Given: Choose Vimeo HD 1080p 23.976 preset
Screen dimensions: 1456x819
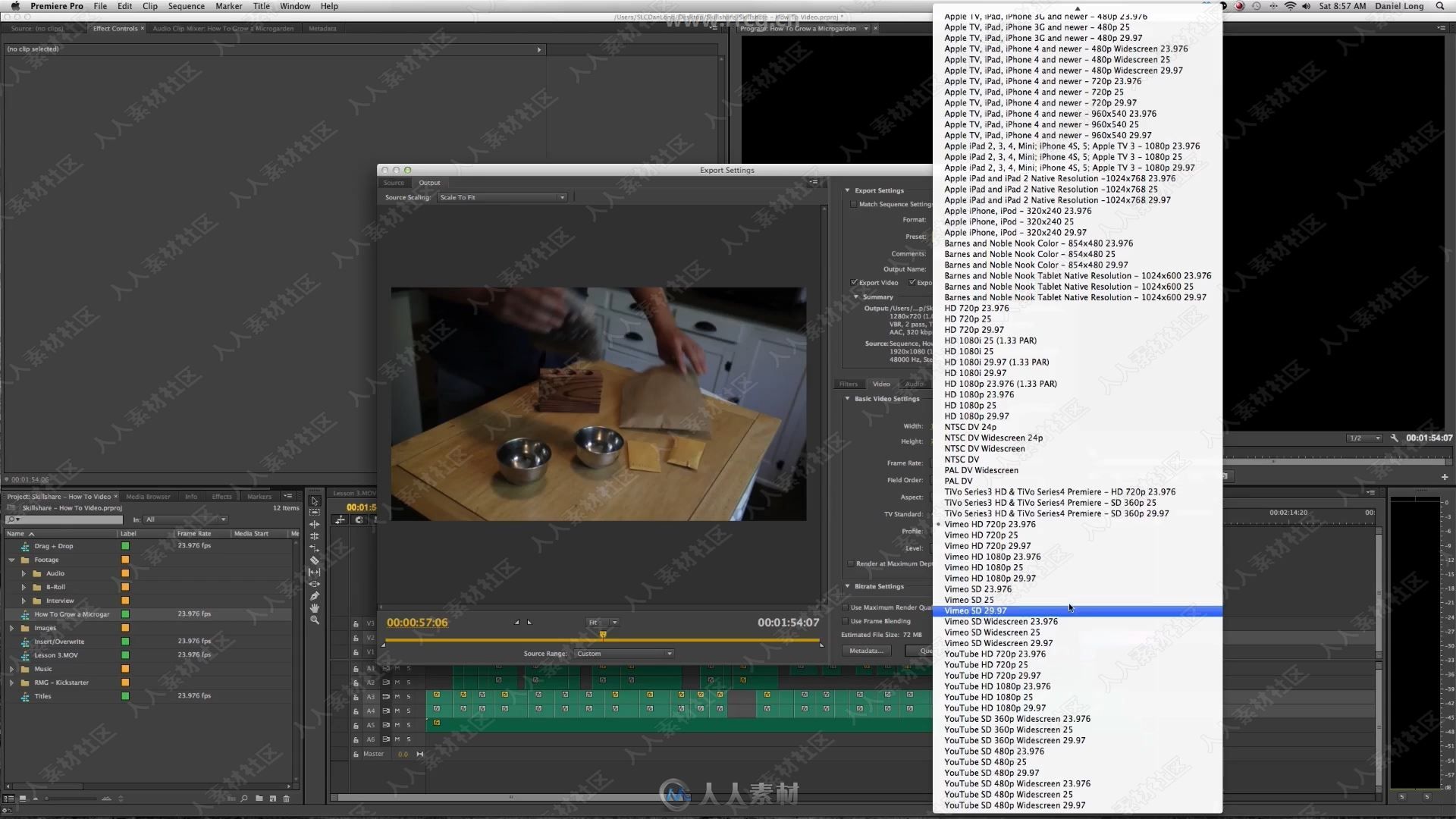Looking at the screenshot, I should pyautogui.click(x=992, y=557).
